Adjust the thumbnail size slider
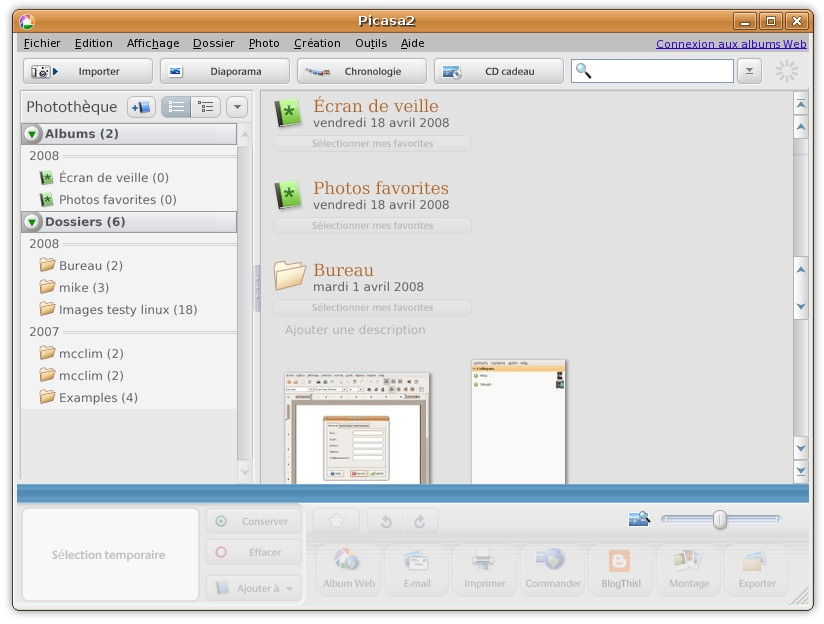This screenshot has width=824, height=624. click(718, 520)
